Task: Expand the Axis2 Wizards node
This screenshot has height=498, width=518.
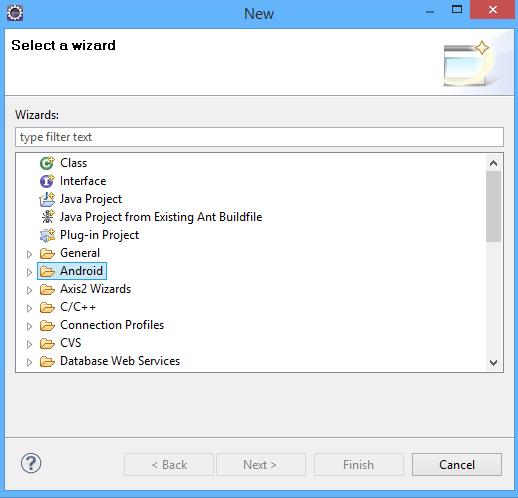Action: pos(29,290)
